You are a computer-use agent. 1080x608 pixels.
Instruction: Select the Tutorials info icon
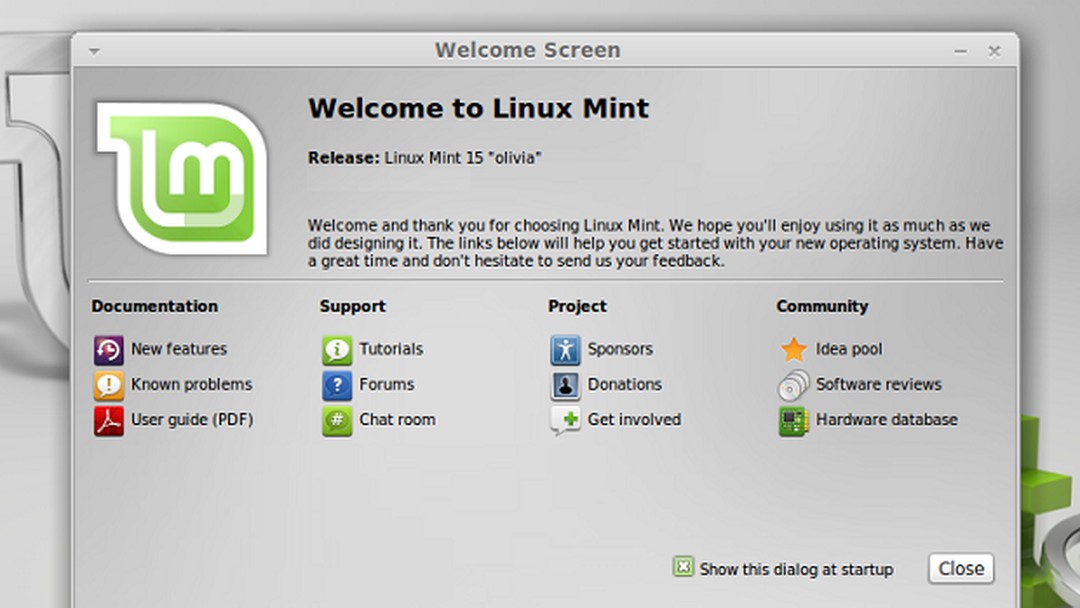click(337, 349)
